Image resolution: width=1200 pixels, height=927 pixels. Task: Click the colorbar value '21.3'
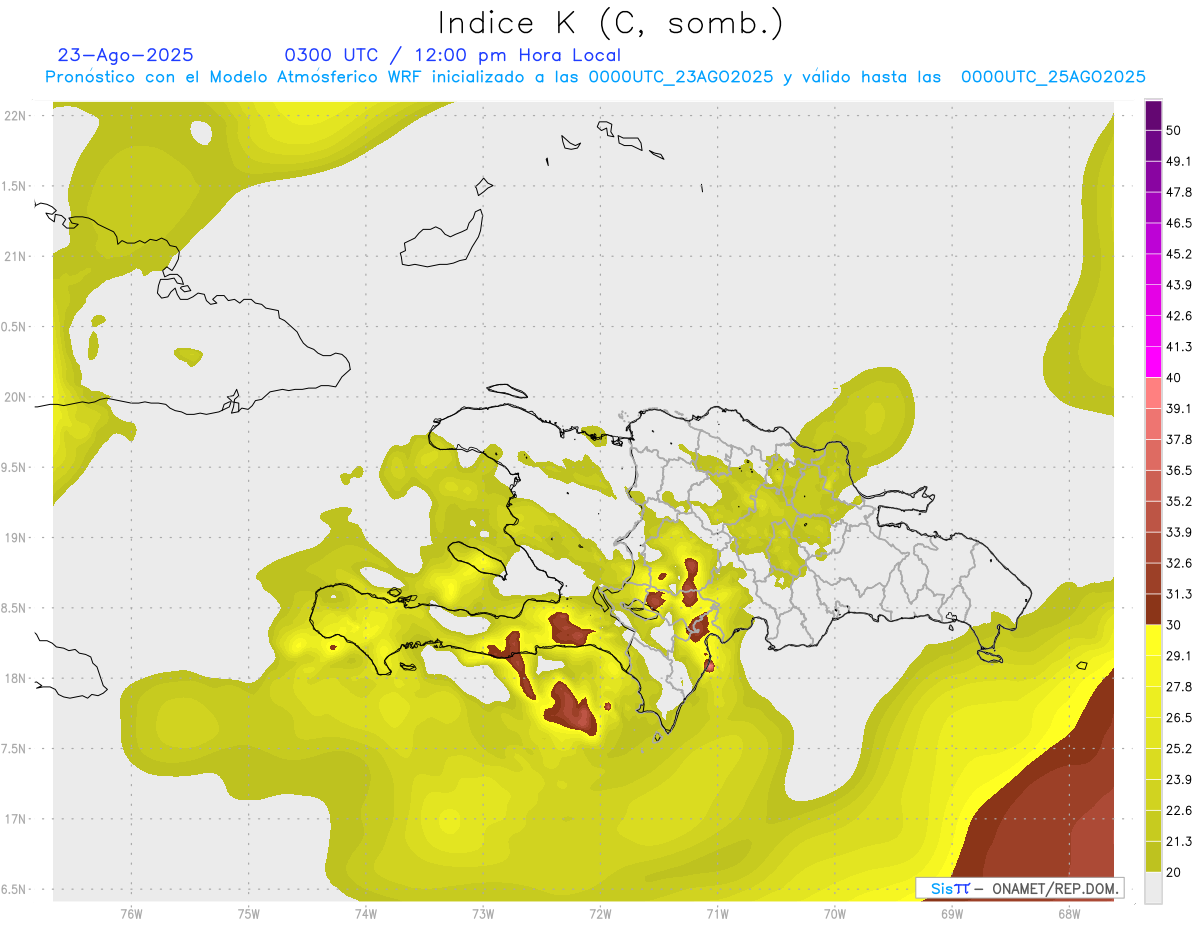[x=1179, y=841]
